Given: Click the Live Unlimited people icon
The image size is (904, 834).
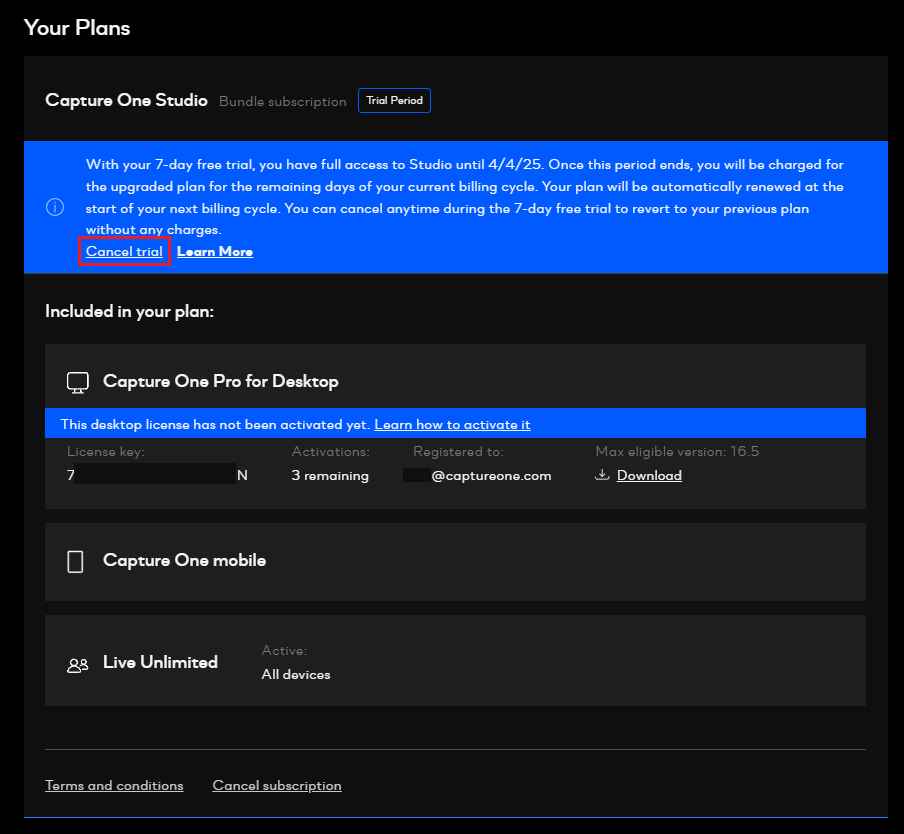Looking at the screenshot, I should click(77, 666).
